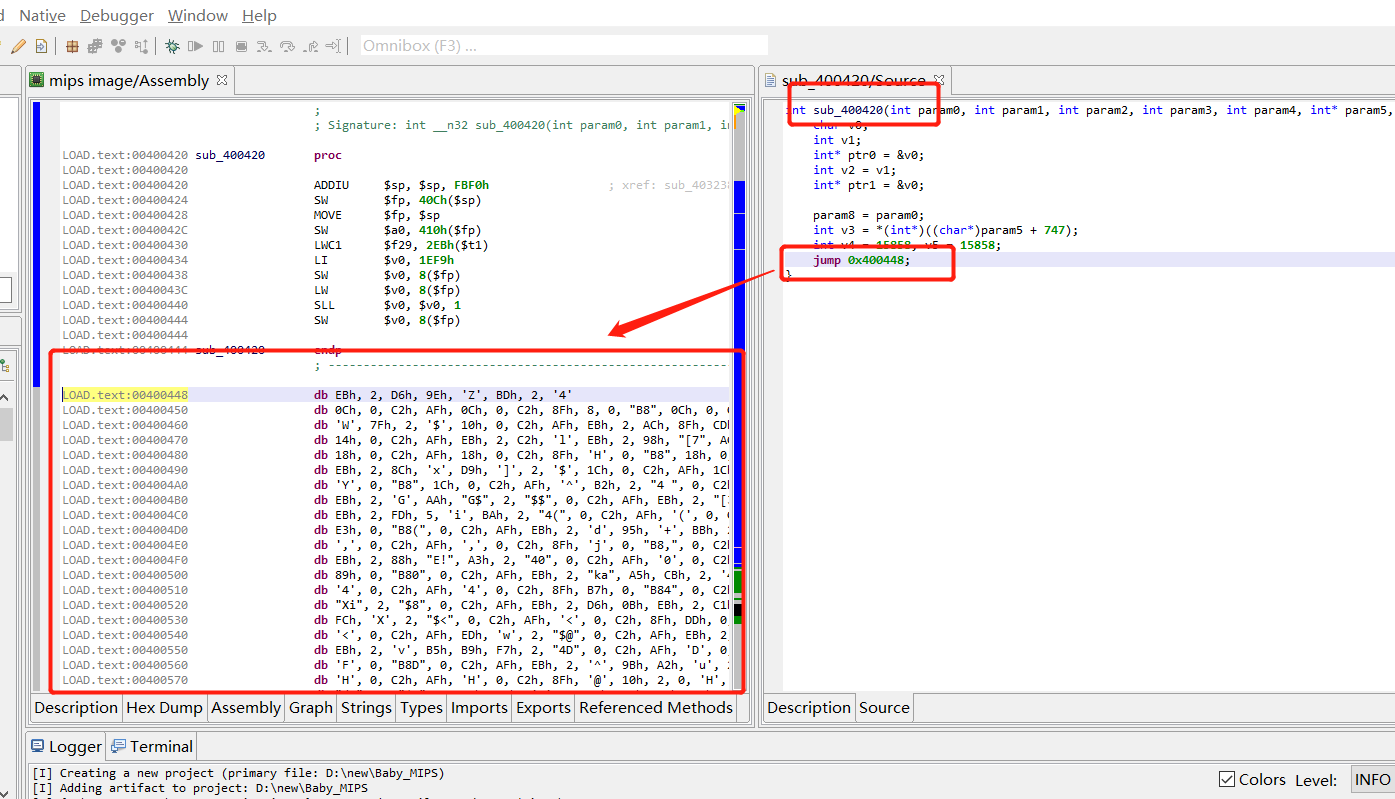This screenshot has height=799, width=1395.
Task: Click the document export arrow icon
Action: tap(41, 46)
